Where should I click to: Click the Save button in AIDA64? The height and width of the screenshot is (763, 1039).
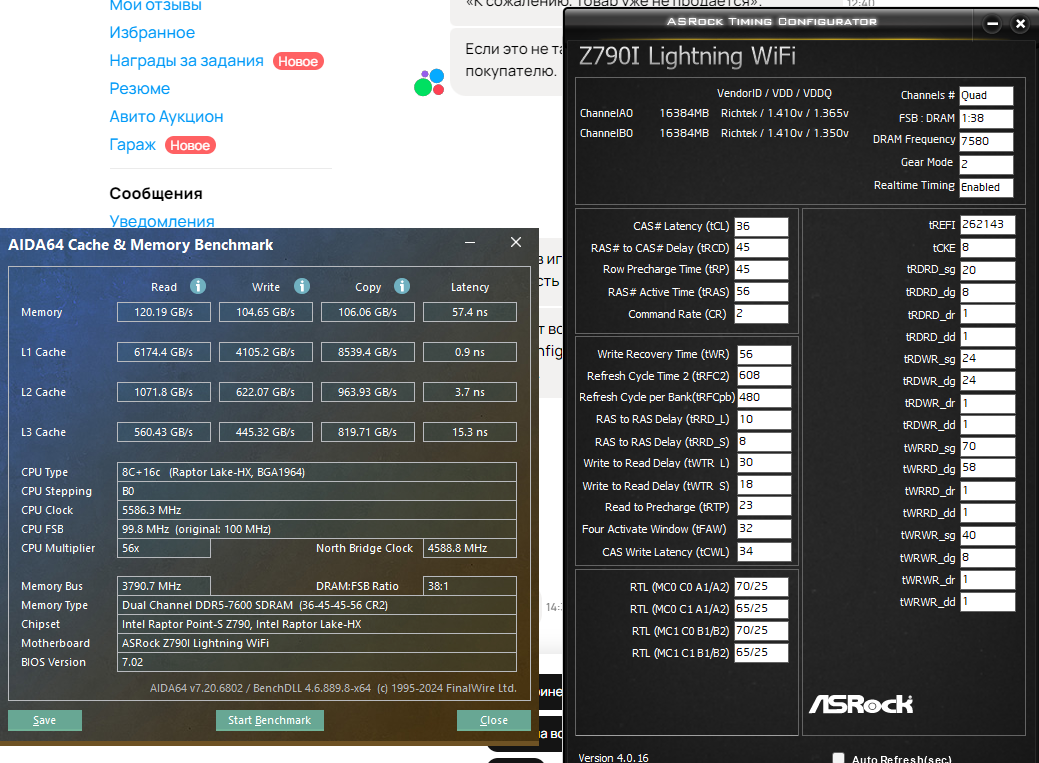(x=44, y=720)
